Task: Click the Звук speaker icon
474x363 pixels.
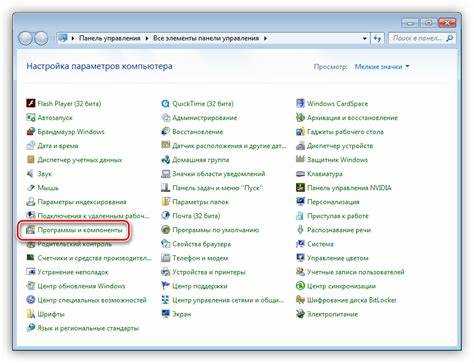Action: click(x=31, y=173)
